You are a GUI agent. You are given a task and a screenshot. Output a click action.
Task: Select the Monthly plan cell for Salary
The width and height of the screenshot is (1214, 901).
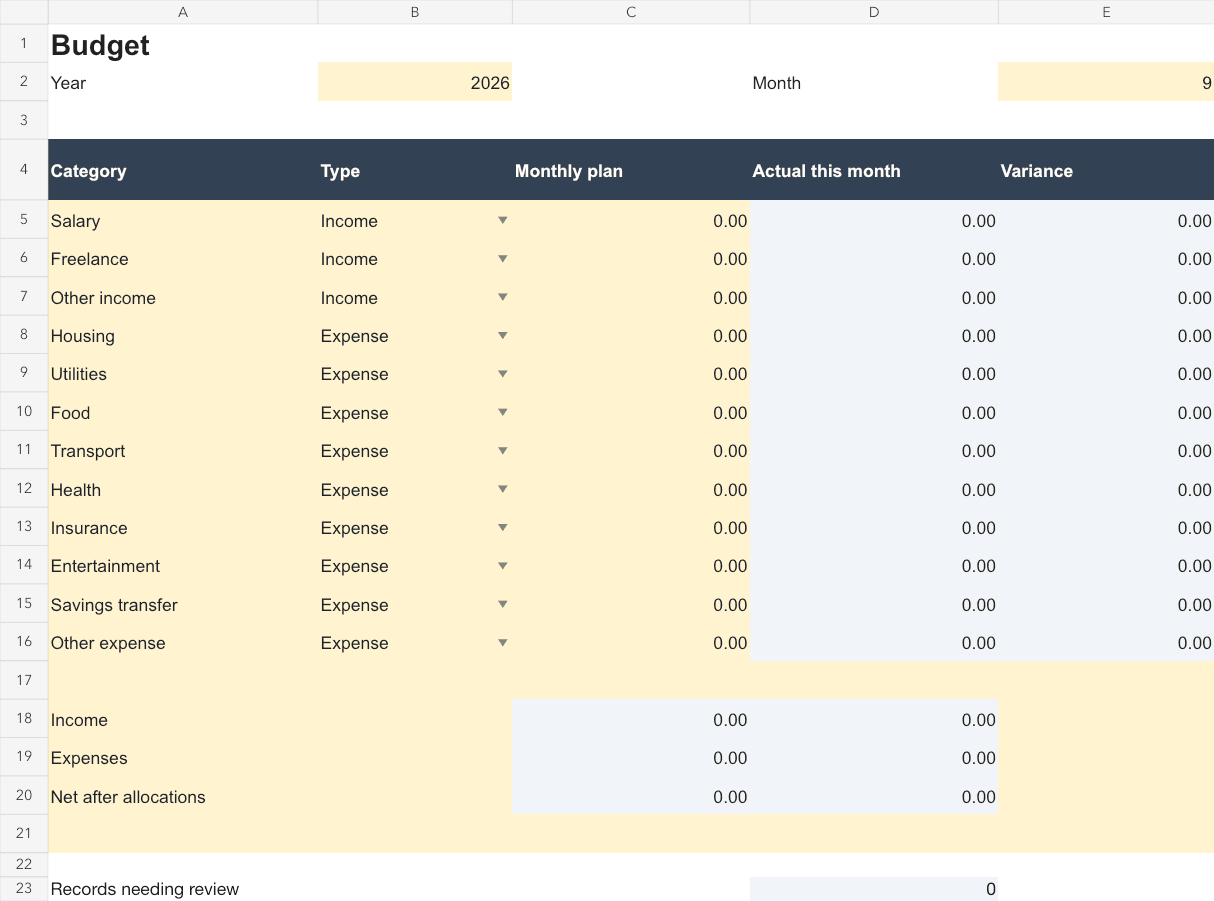pyautogui.click(x=631, y=220)
